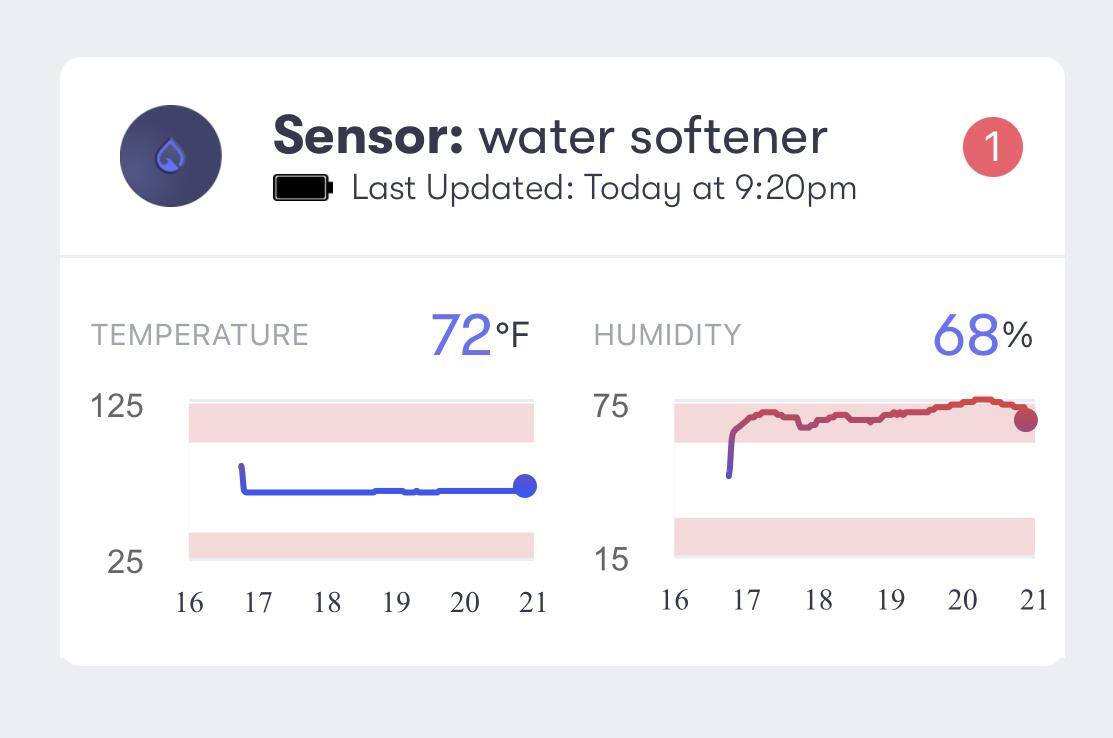Screen dimensions: 1113x738
Task: Select the HUMIDITY label
Action: pyautogui.click(x=667, y=334)
